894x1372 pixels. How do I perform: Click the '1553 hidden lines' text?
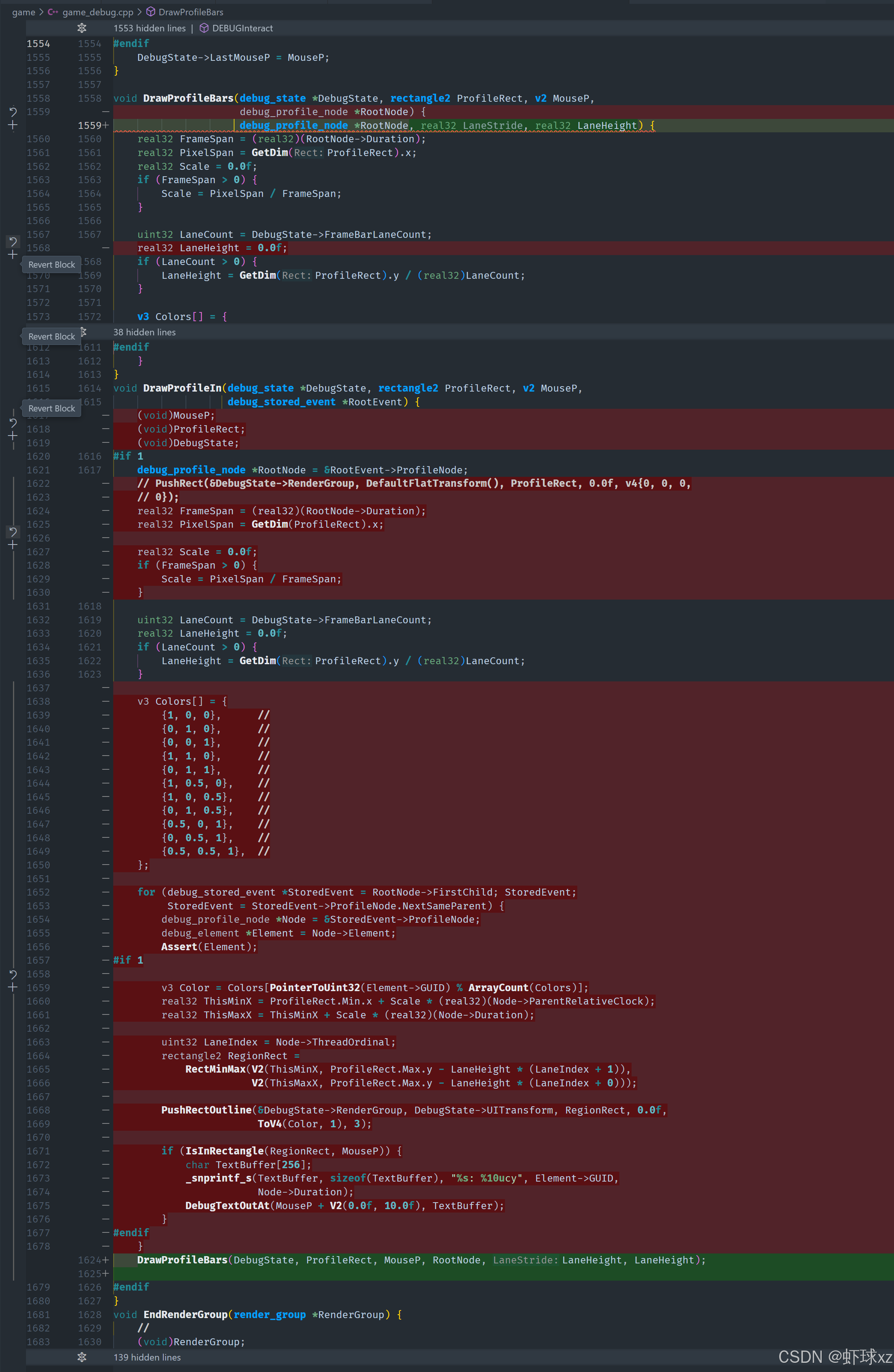click(150, 28)
